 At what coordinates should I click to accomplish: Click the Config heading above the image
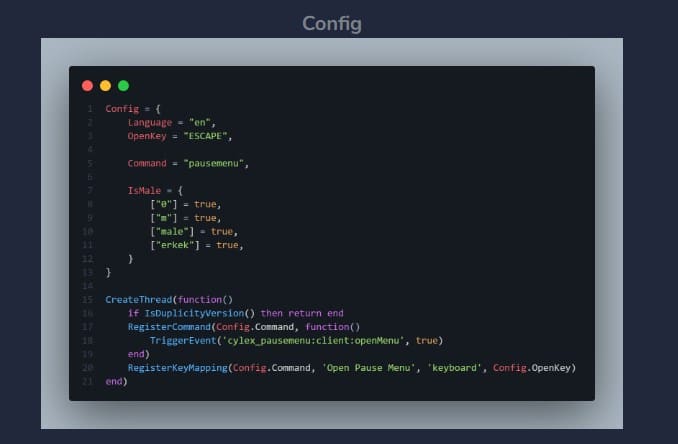click(x=332, y=24)
